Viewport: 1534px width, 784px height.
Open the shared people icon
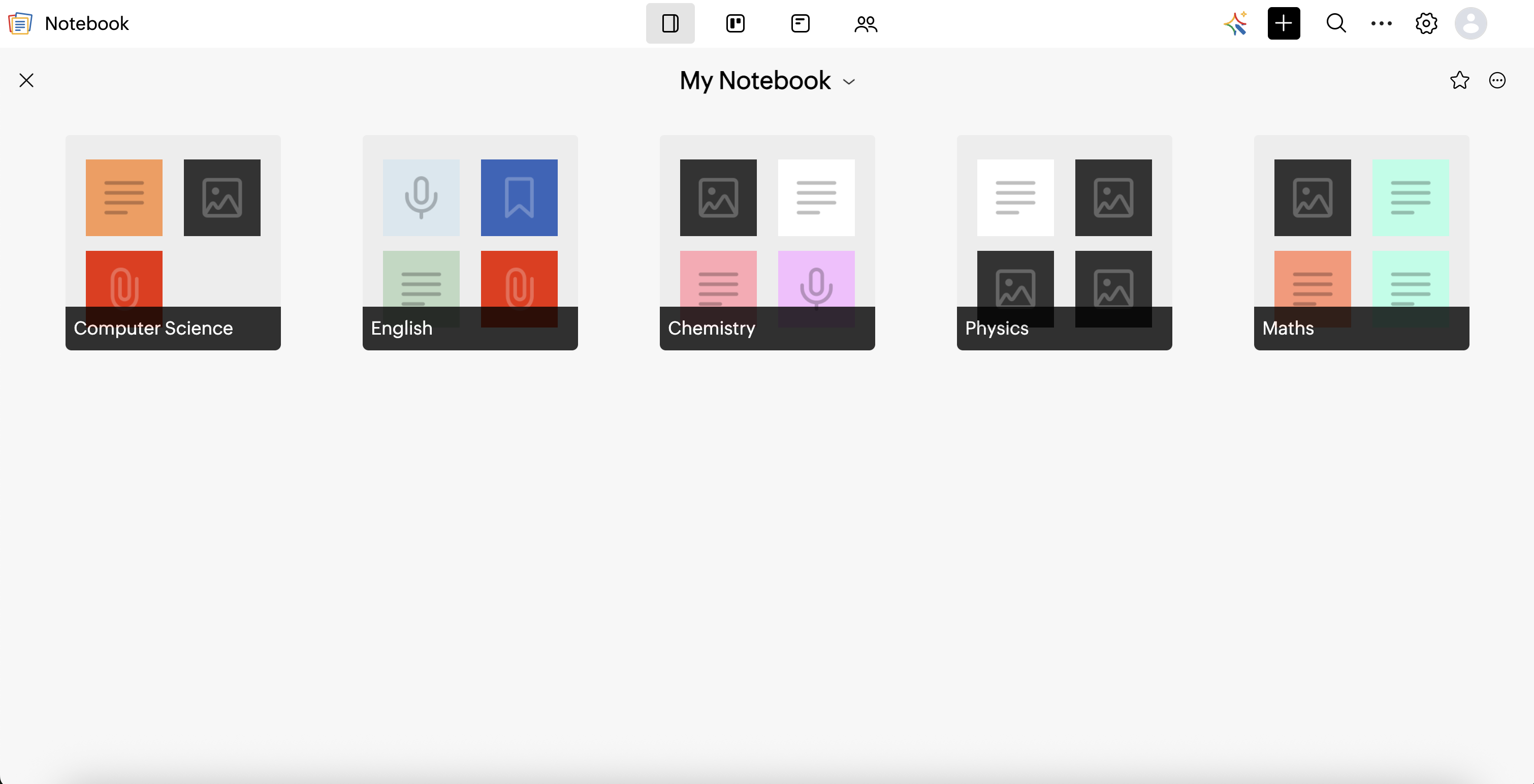click(x=865, y=24)
